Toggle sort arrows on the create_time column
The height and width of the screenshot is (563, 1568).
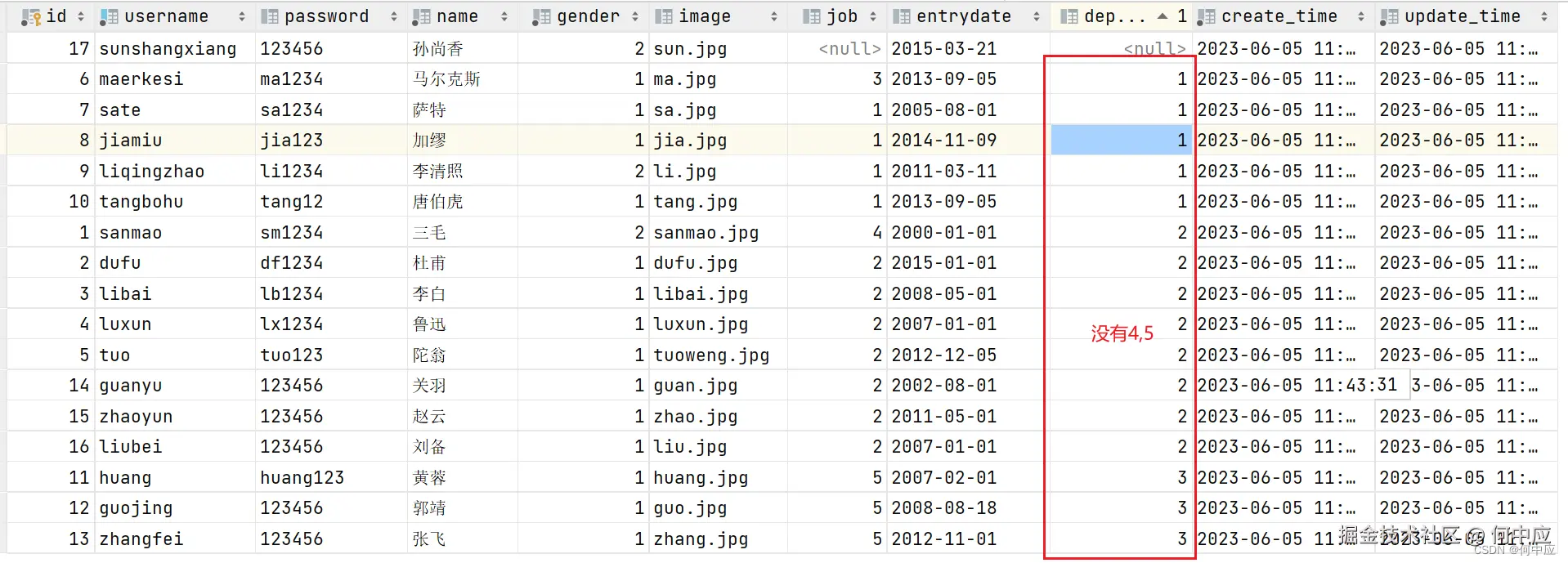1360,16
